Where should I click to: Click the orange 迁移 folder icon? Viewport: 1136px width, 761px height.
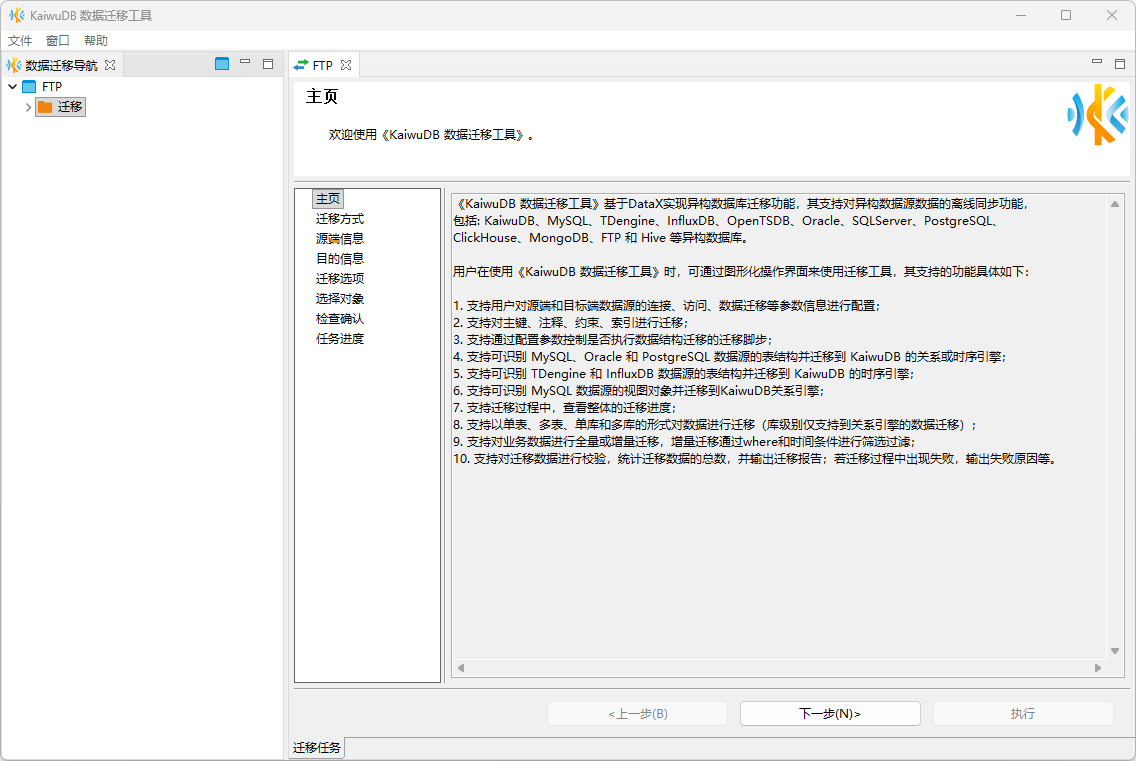click(x=45, y=107)
